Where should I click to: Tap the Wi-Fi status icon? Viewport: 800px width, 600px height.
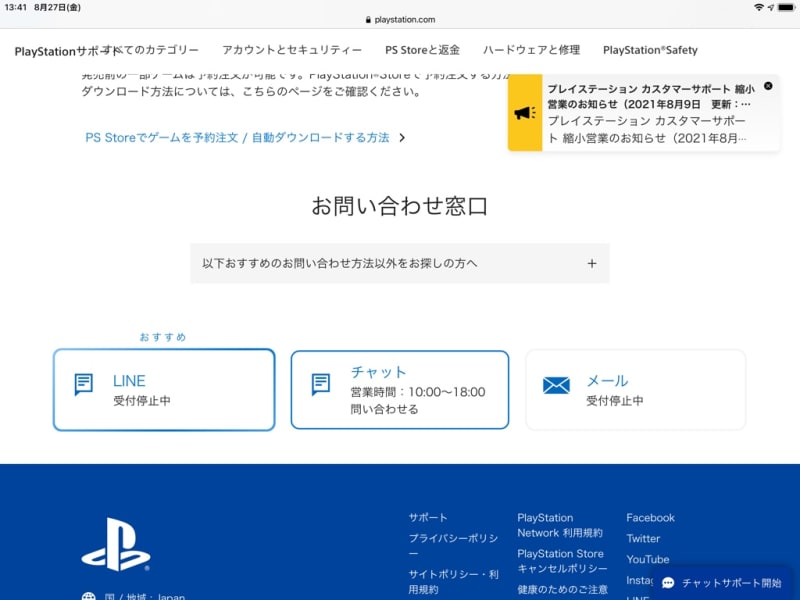click(x=759, y=7)
